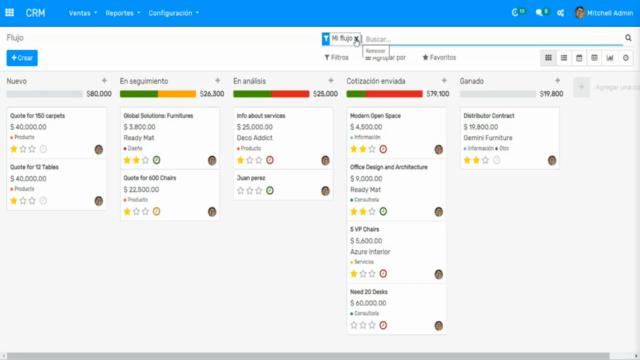Add a quick lead in En análisis column
Image resolution: width=640 pixels, height=360 pixels.
pos(331,81)
